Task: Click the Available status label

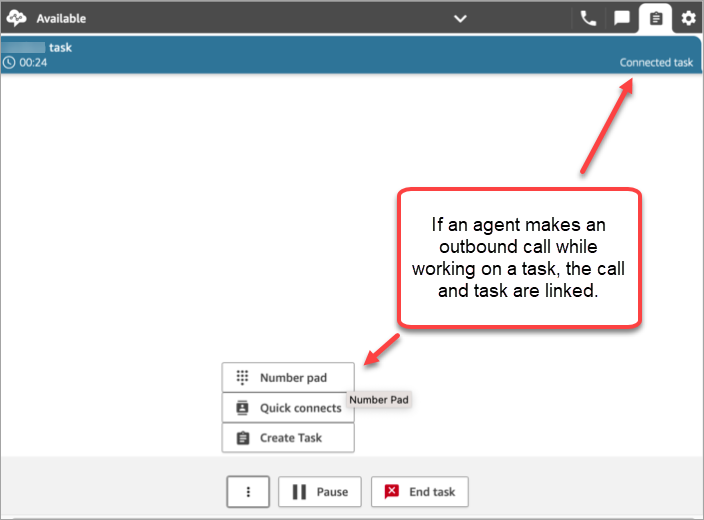Action: point(61,18)
